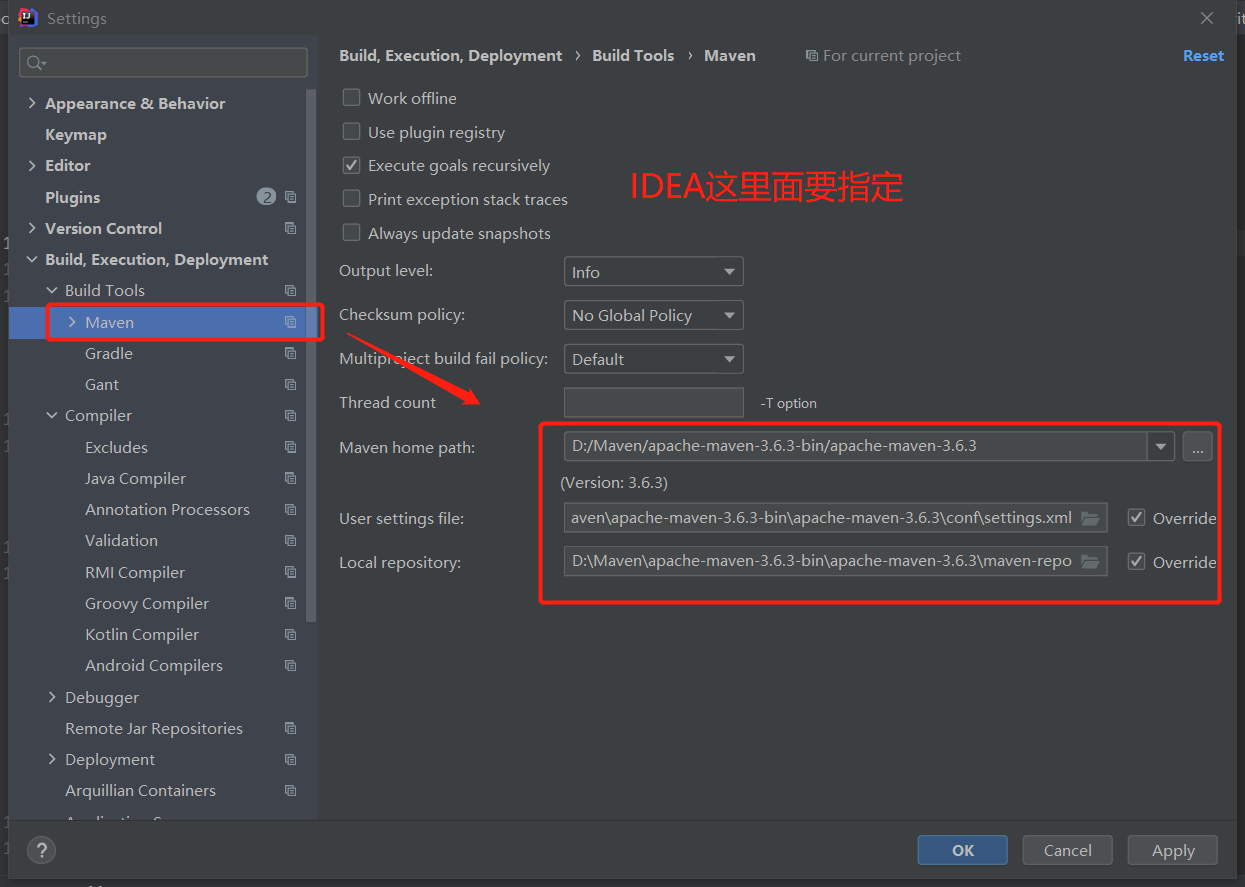This screenshot has width=1245, height=887.
Task: Collapse the Compiler node
Action: point(52,415)
